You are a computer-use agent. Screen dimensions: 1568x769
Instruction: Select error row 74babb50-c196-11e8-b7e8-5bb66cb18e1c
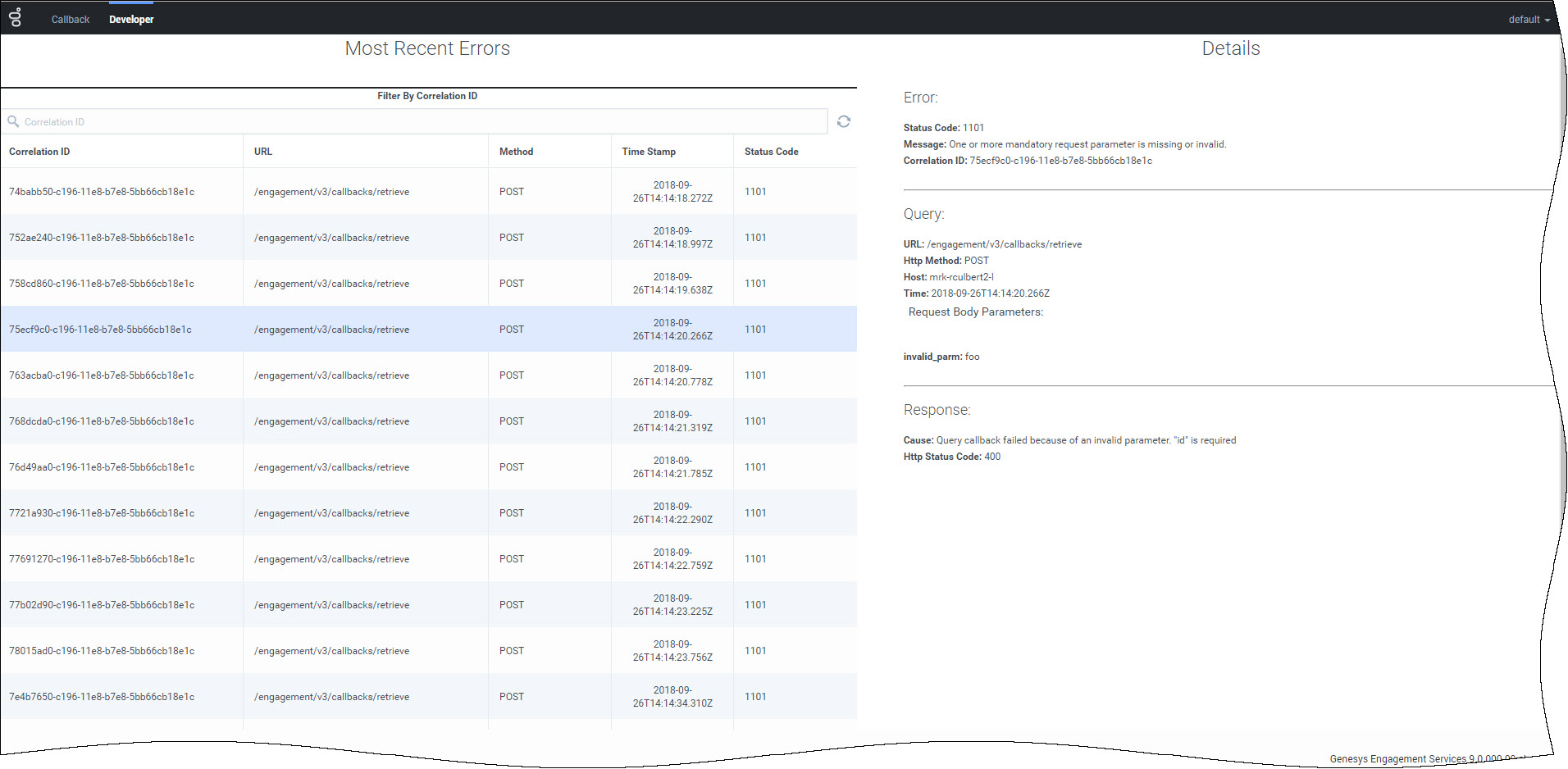click(102, 192)
